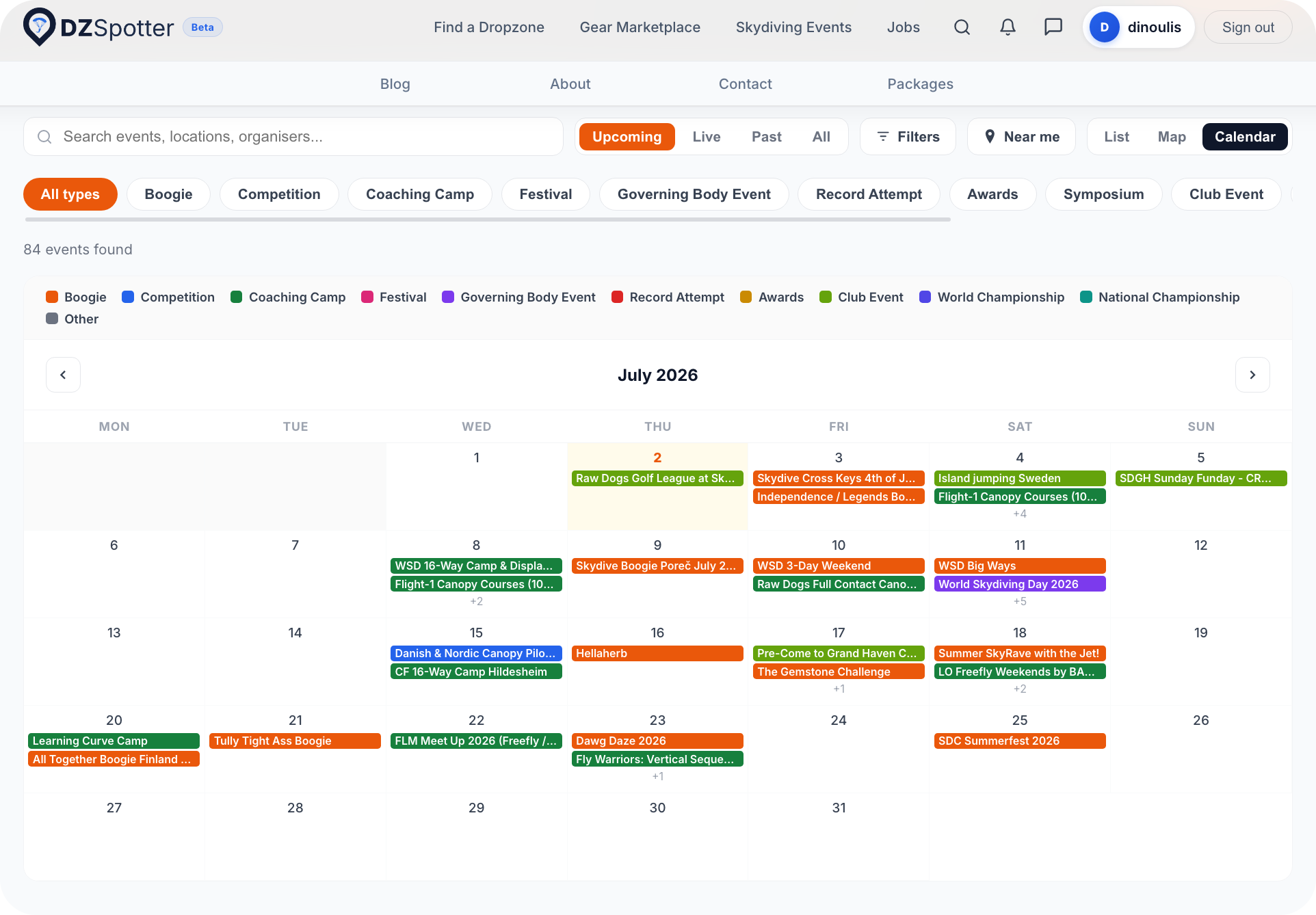1316x915 pixels.
Task: Click the teal National Championship legend swatch
Action: (1086, 297)
